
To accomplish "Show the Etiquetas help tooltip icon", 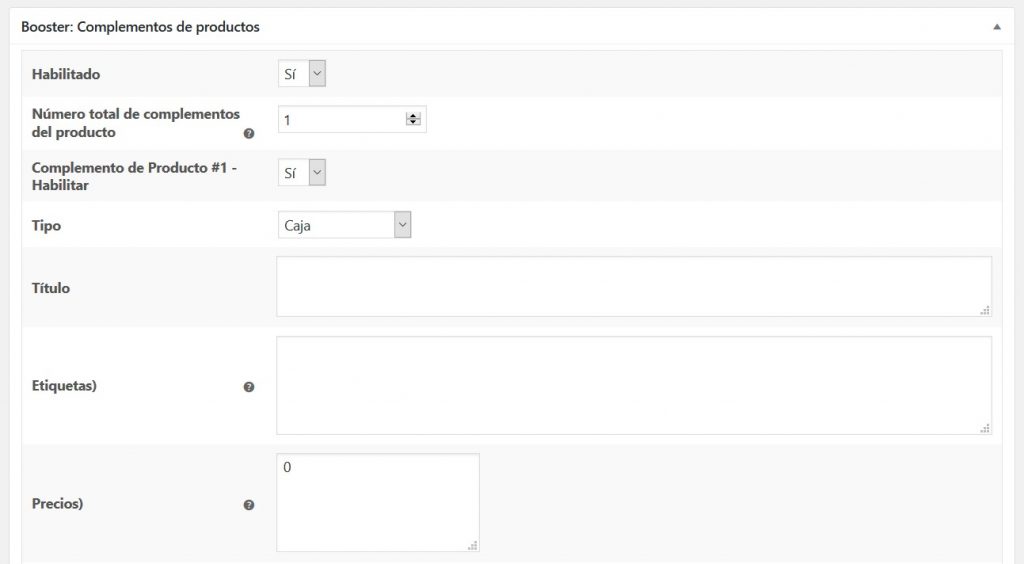I will (x=249, y=387).
